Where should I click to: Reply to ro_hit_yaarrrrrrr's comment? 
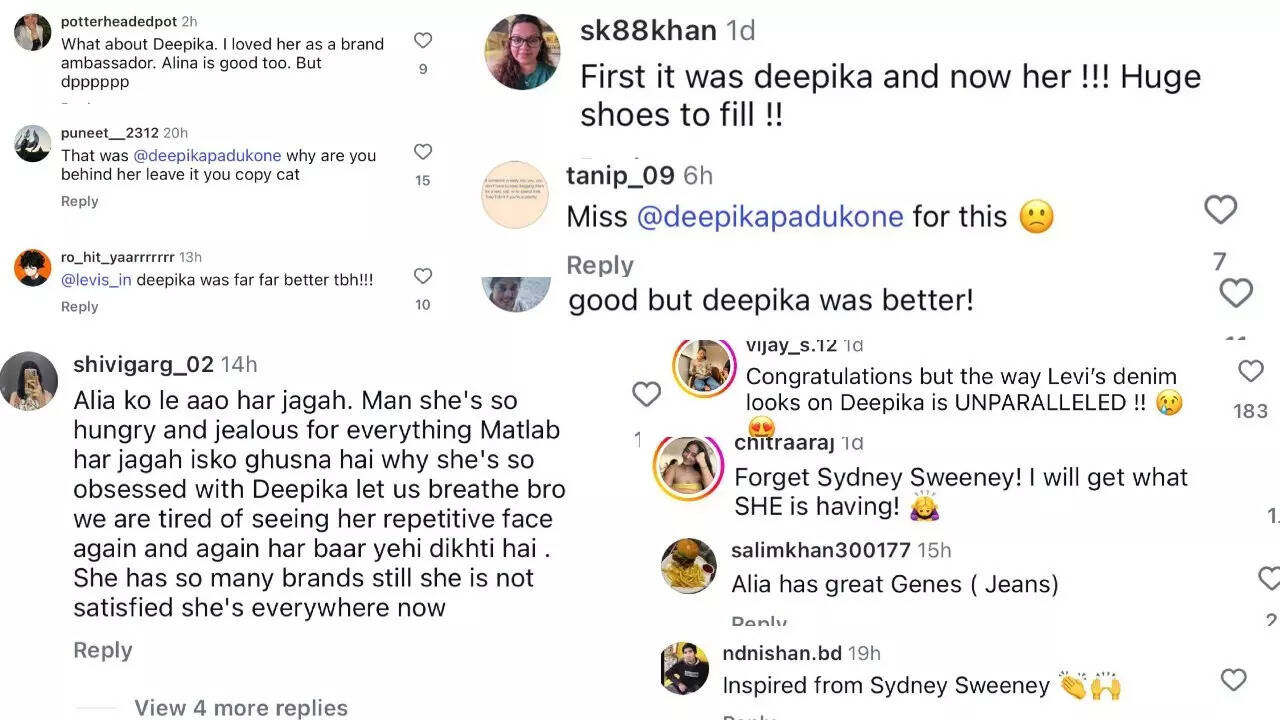(79, 307)
